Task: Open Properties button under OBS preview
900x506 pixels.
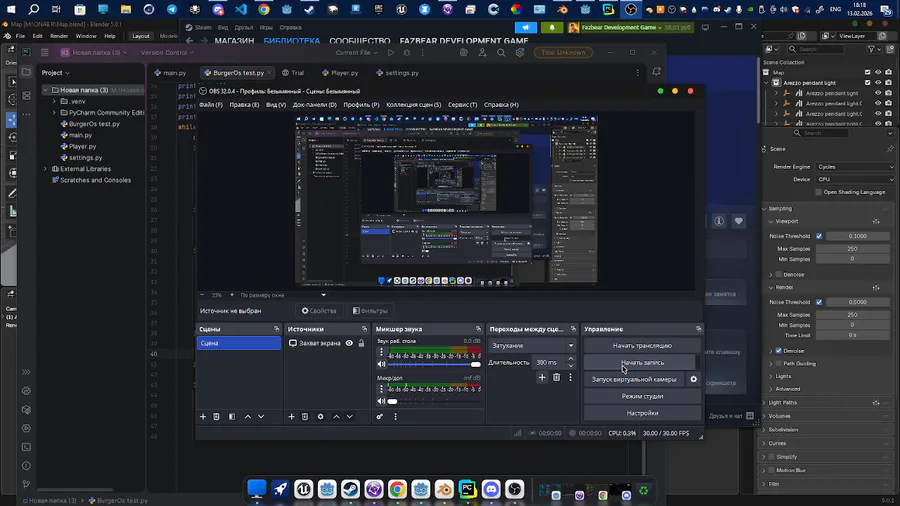Action: pyautogui.click(x=319, y=311)
